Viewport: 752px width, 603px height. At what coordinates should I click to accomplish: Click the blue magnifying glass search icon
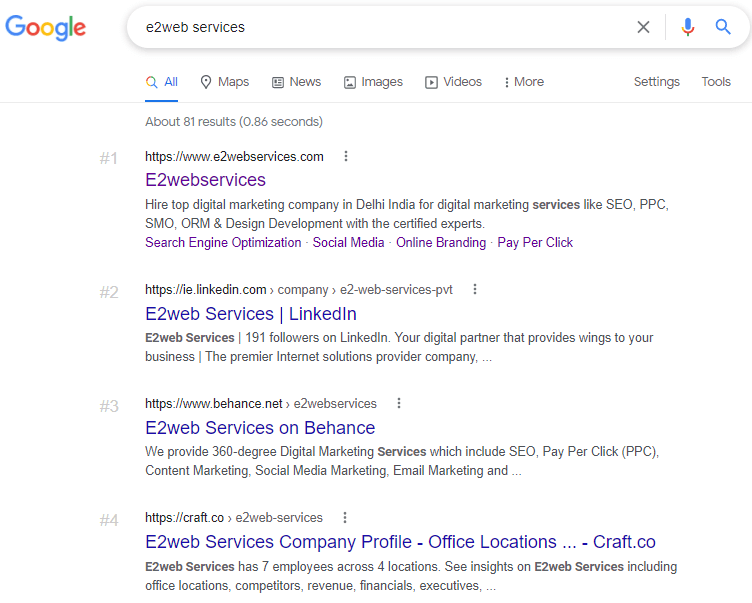click(723, 27)
